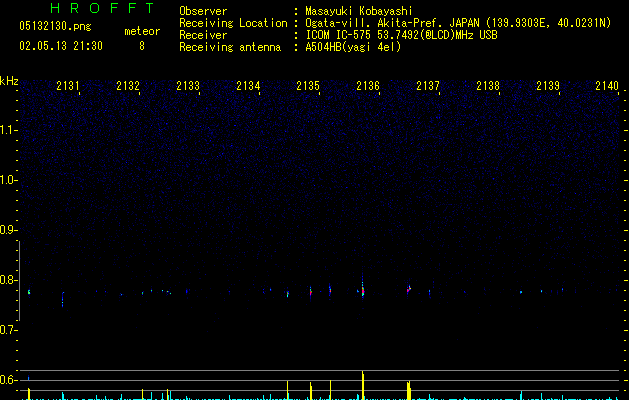Viewport: 629px width, 400px height.
Task: Click the 2139 time marker
Action: (548, 85)
